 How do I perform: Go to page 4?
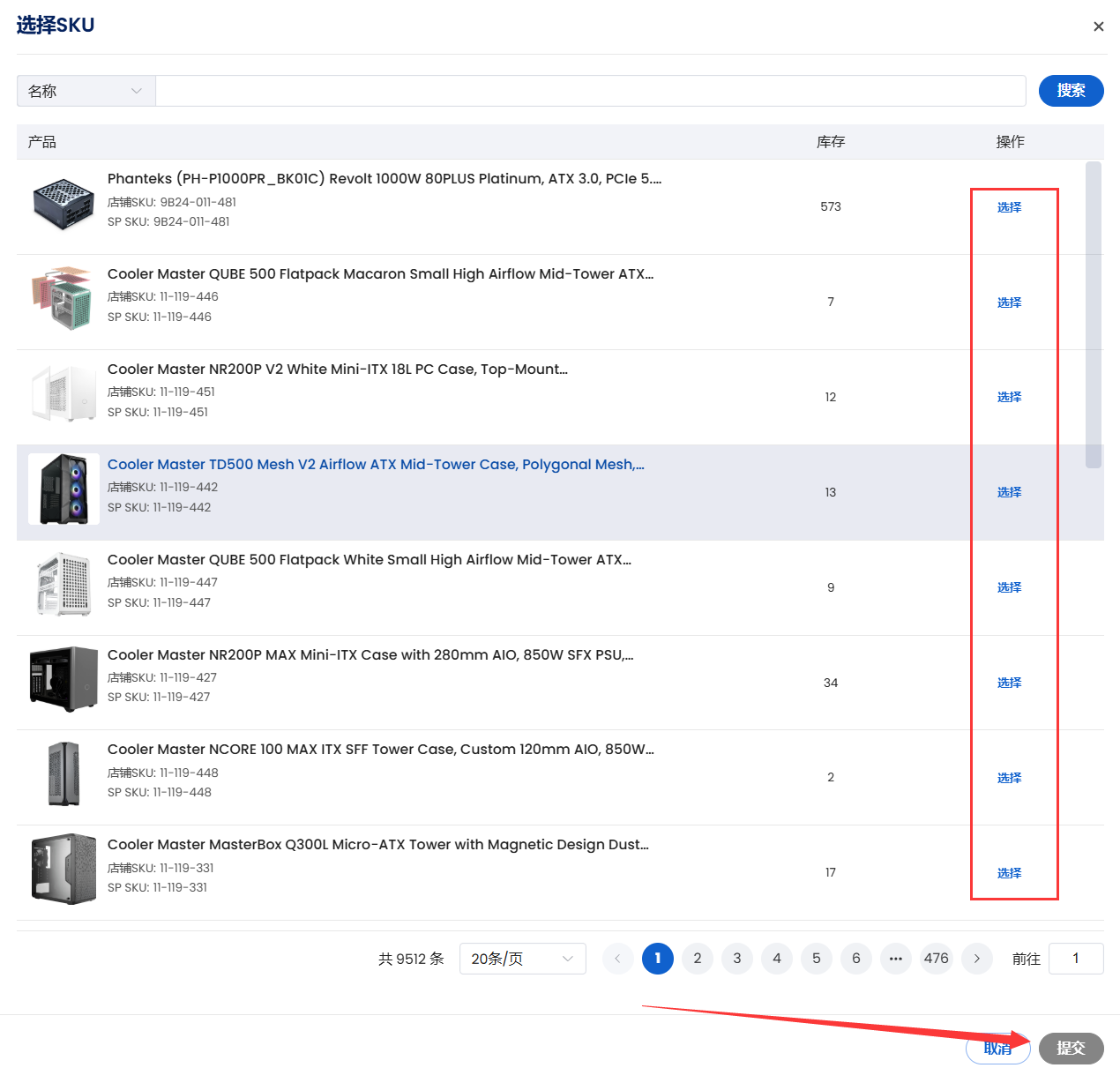point(777,959)
